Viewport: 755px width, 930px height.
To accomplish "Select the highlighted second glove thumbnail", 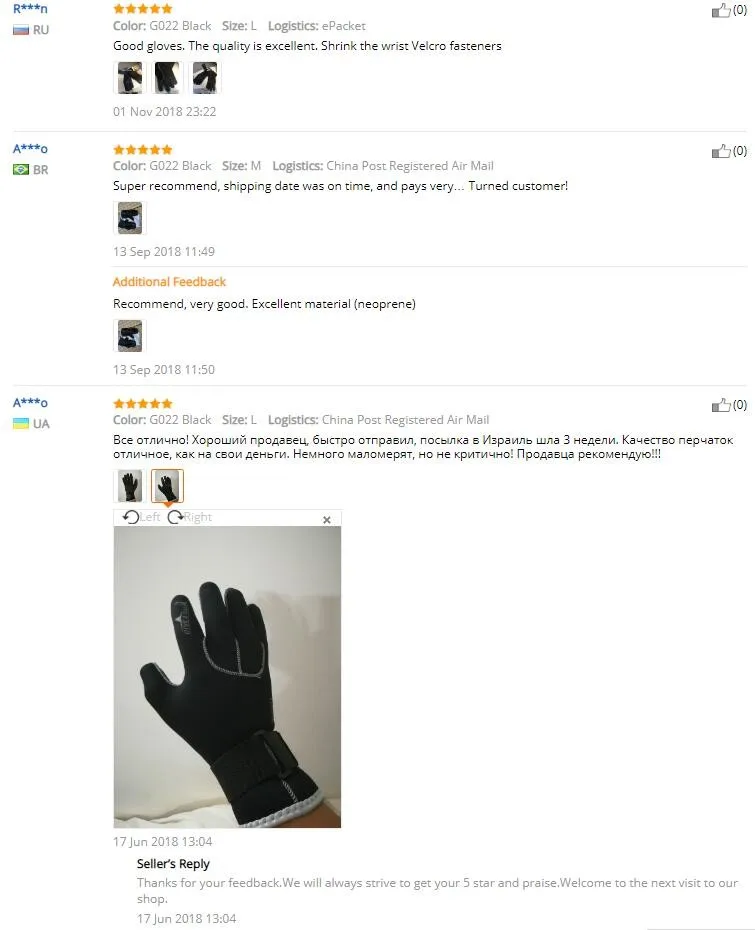I will [x=167, y=486].
